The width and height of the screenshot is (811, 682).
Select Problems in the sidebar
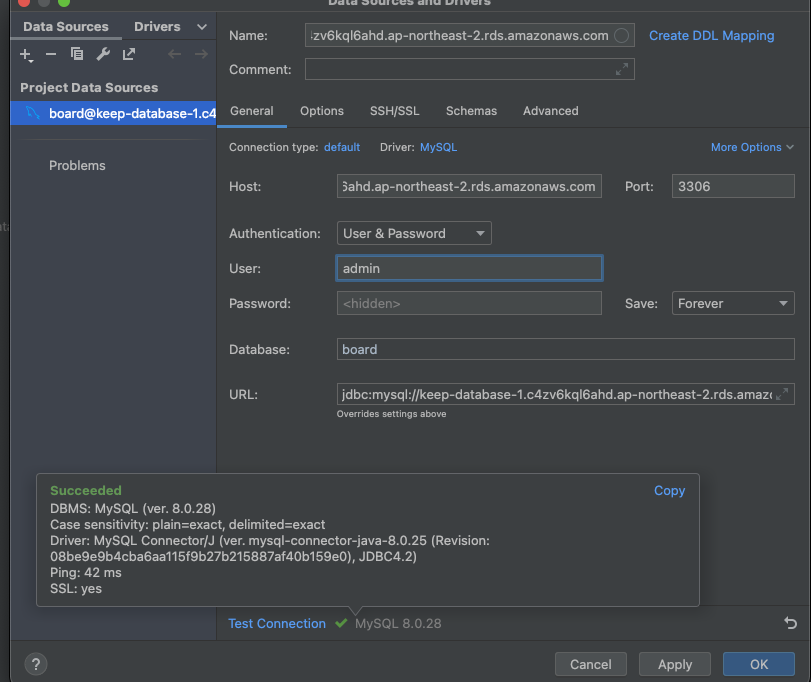(x=77, y=165)
